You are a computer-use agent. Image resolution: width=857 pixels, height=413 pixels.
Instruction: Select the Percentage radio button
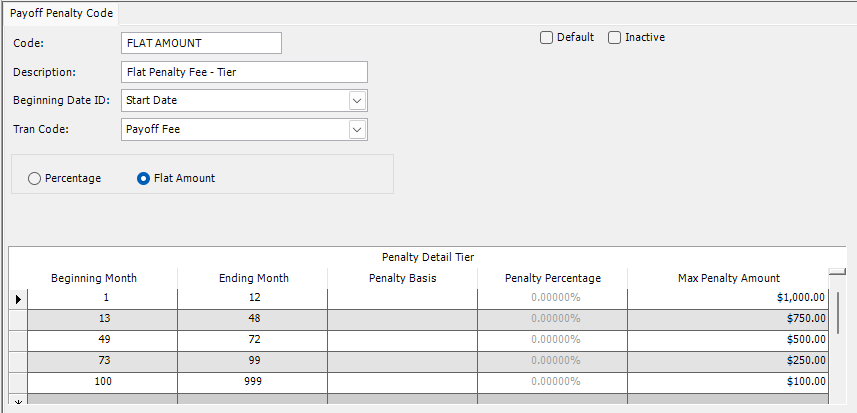(x=34, y=179)
